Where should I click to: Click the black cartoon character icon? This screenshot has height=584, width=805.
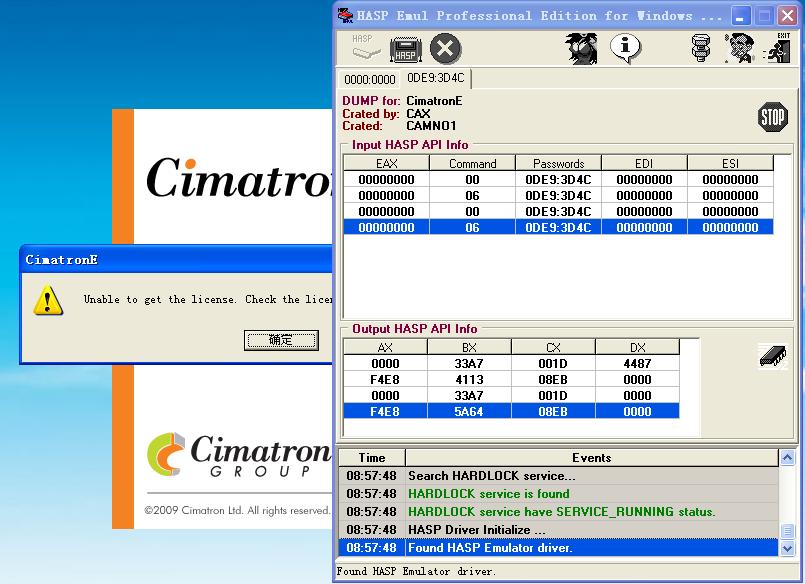tap(582, 48)
